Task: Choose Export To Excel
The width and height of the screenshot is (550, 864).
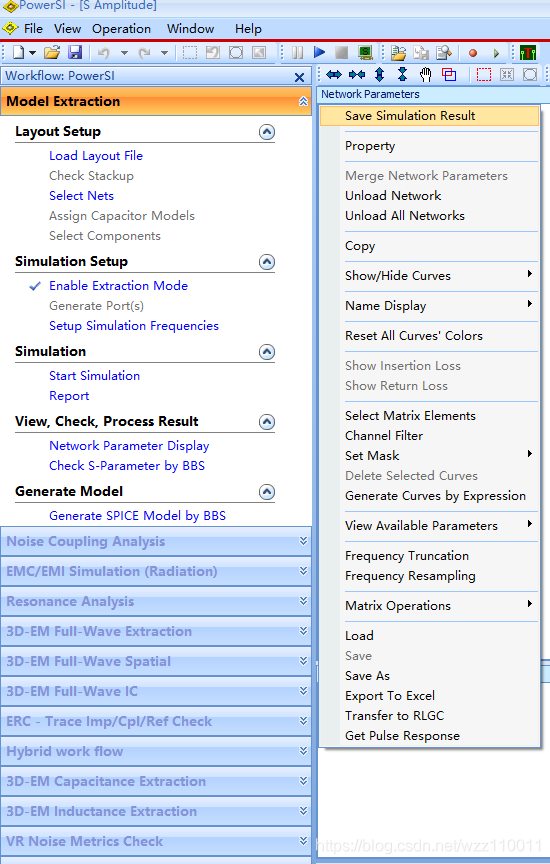Action: click(429, 695)
